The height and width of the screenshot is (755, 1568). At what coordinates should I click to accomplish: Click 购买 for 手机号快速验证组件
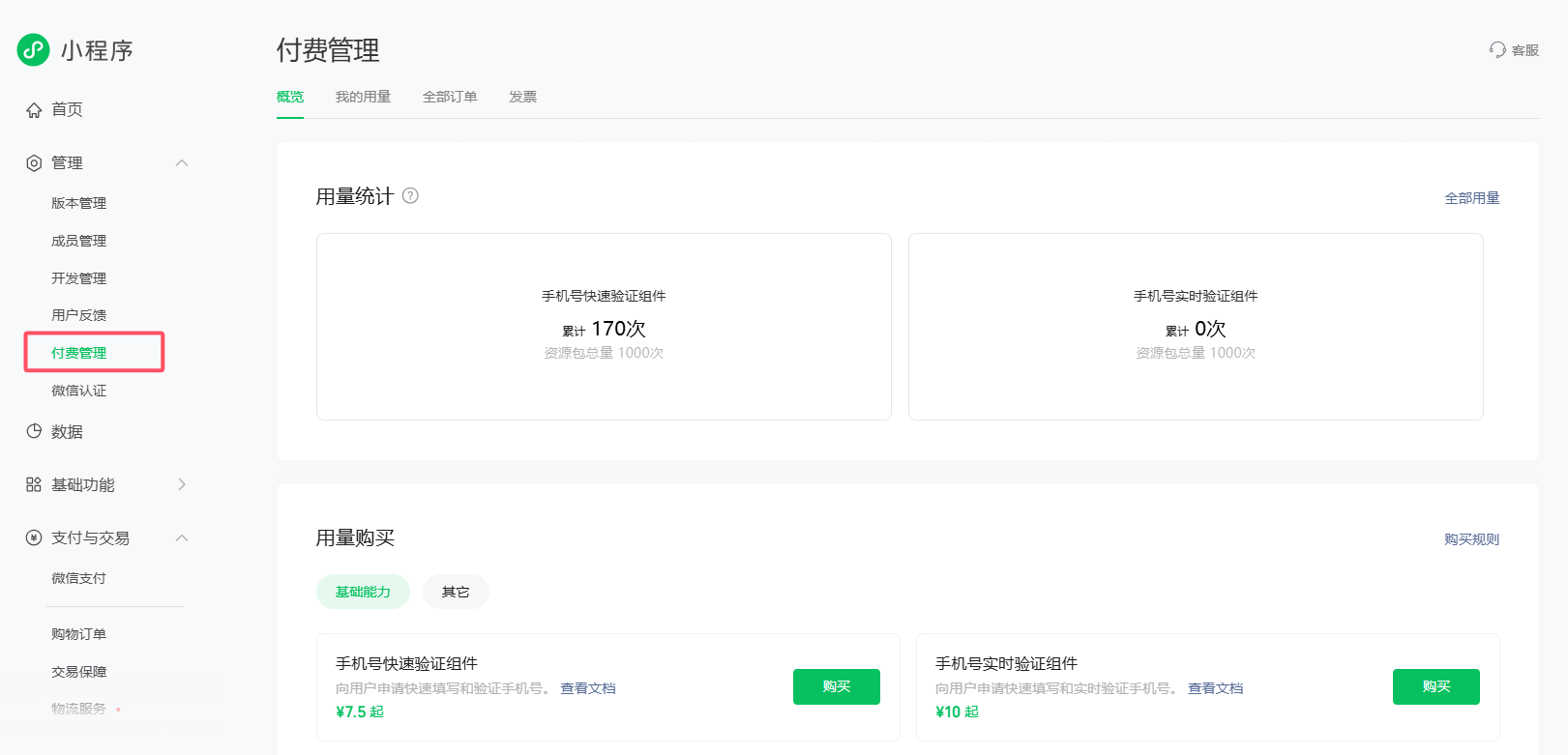[x=837, y=686]
